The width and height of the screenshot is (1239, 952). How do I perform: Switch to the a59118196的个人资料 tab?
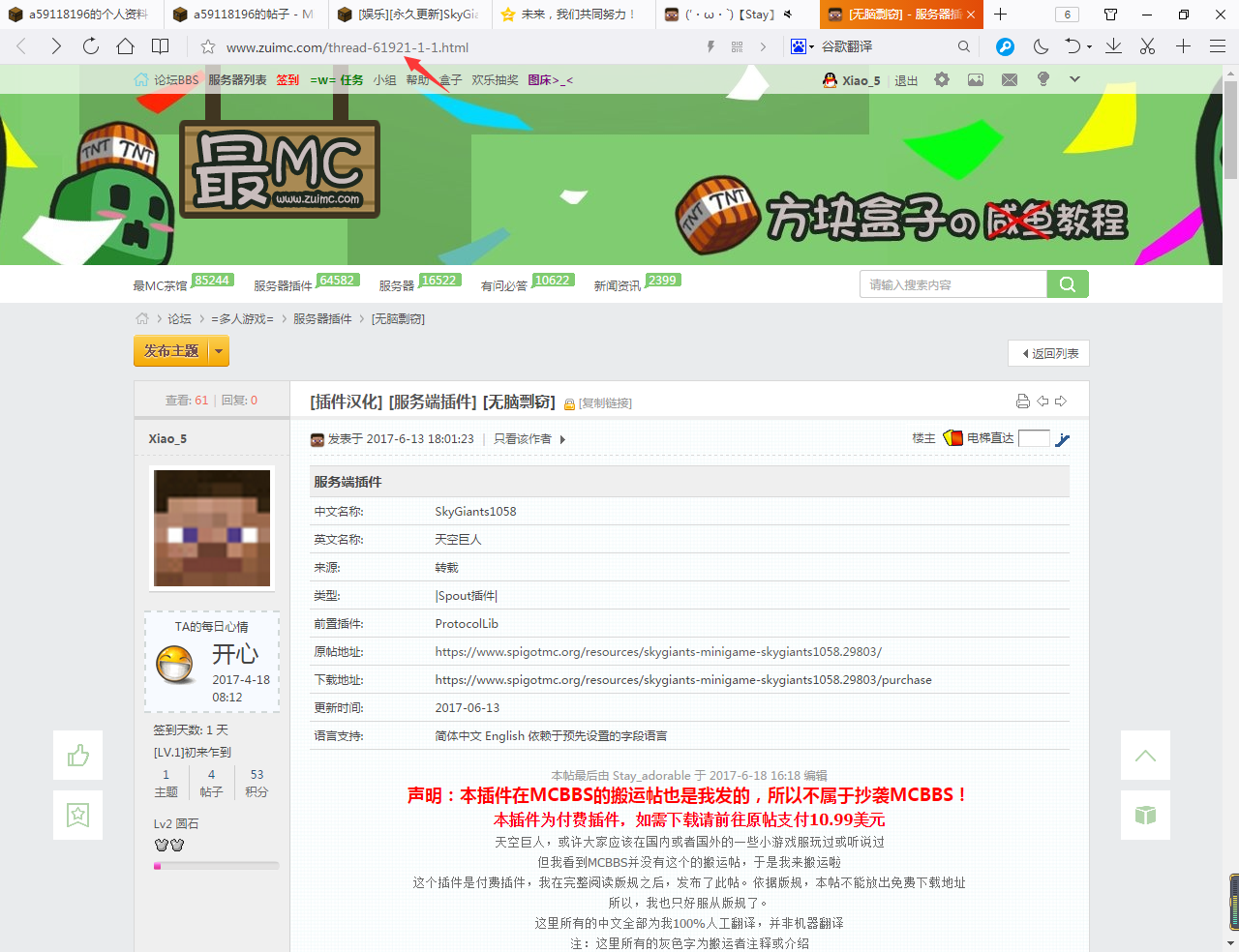point(79,15)
